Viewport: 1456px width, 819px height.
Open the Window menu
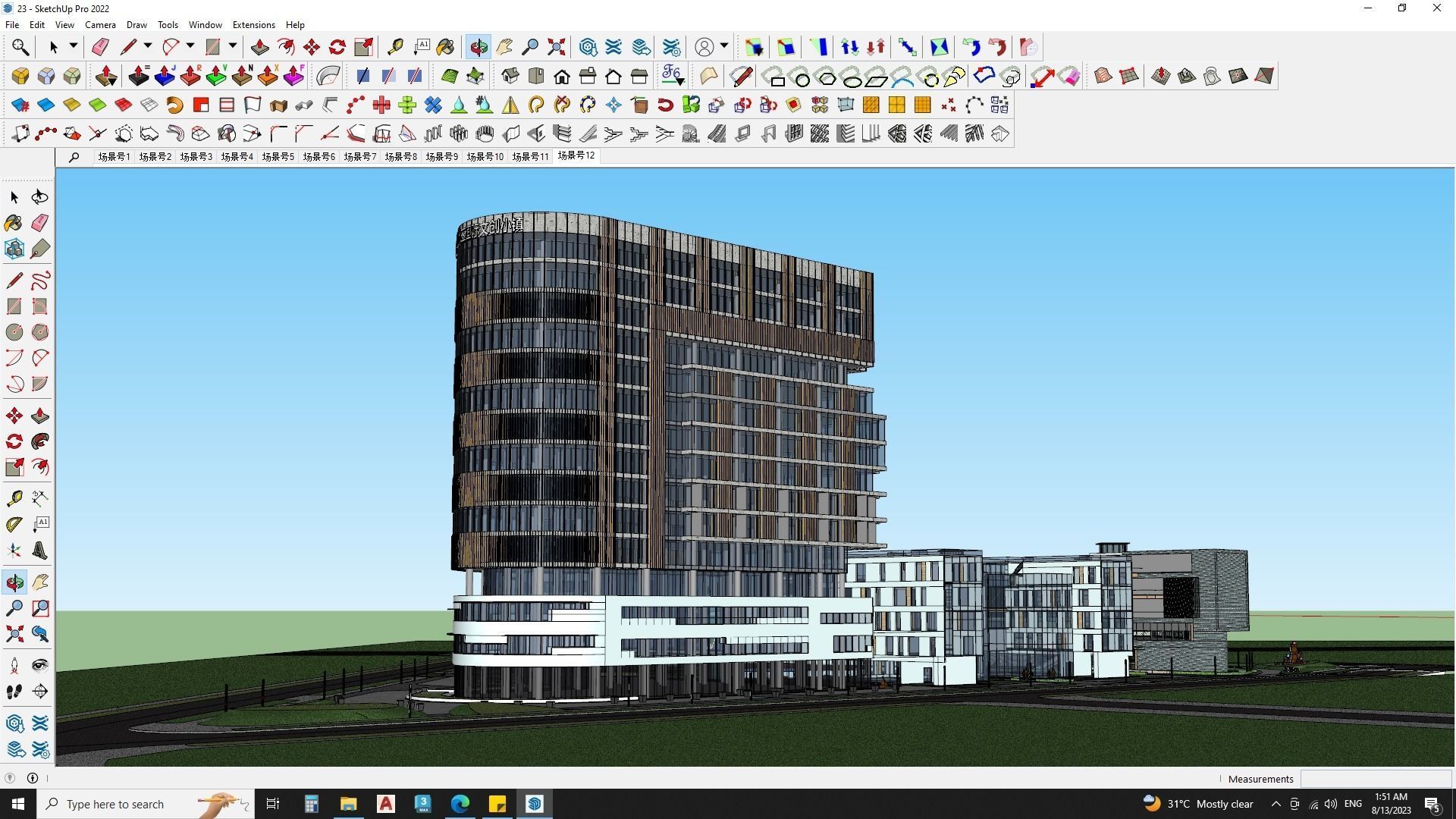point(205,25)
